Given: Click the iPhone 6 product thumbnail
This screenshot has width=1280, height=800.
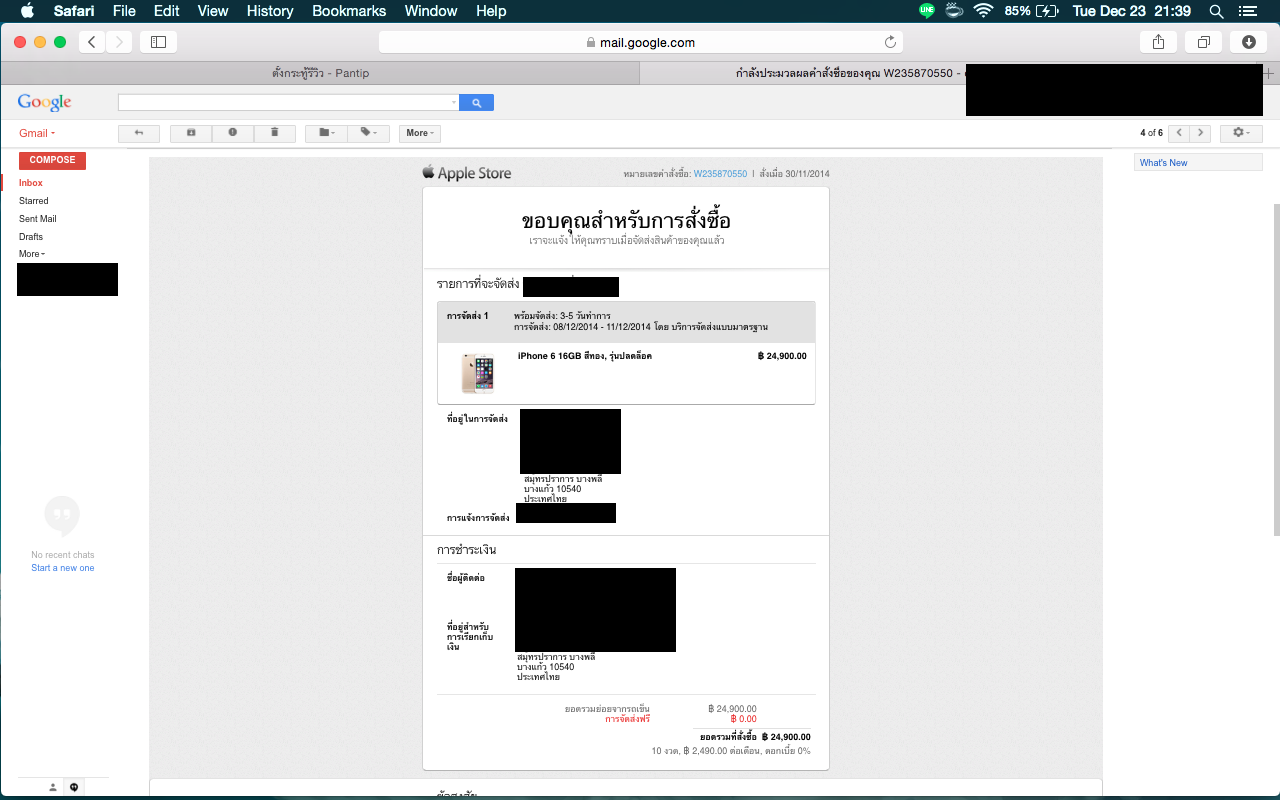Looking at the screenshot, I should [x=477, y=373].
